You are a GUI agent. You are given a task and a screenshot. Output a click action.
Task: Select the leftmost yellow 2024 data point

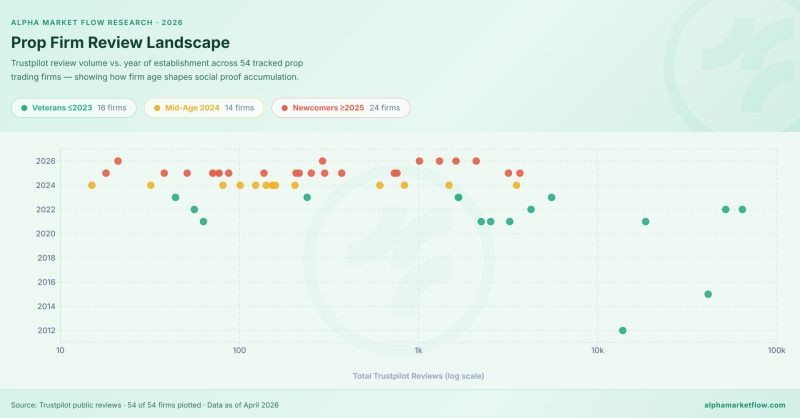[92, 185]
